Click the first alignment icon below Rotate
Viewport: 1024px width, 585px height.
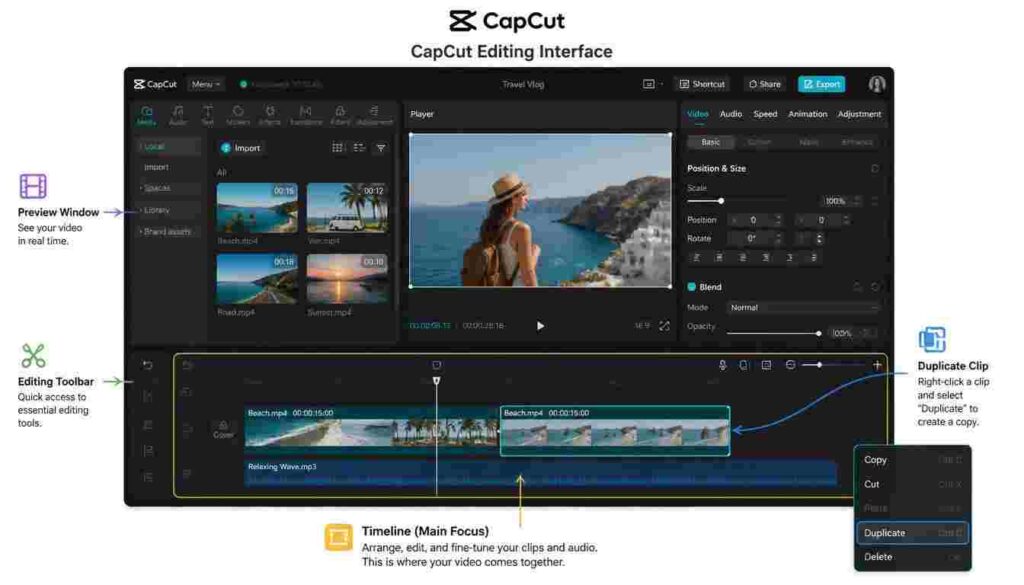click(x=697, y=258)
